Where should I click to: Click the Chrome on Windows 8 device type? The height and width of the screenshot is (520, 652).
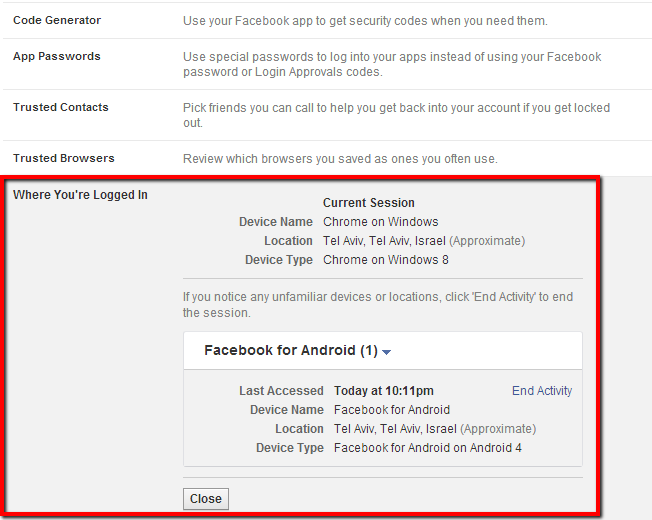(x=386, y=260)
